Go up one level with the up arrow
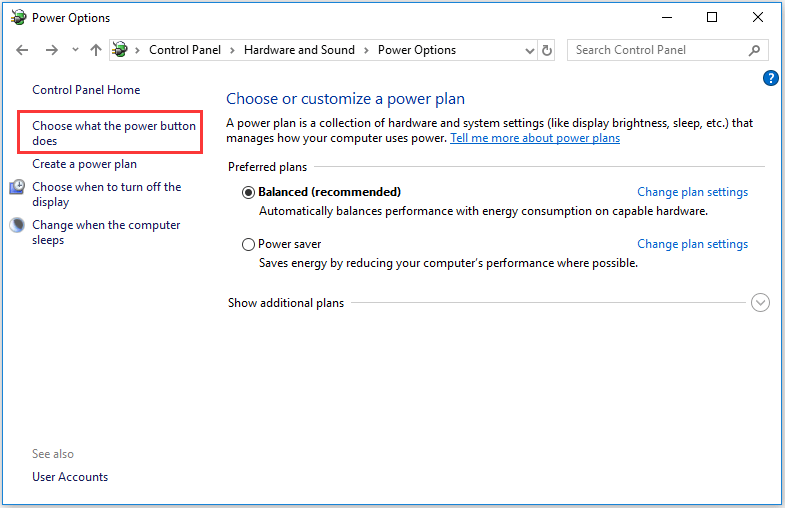Screen dimensions: 785x508 pos(96,50)
